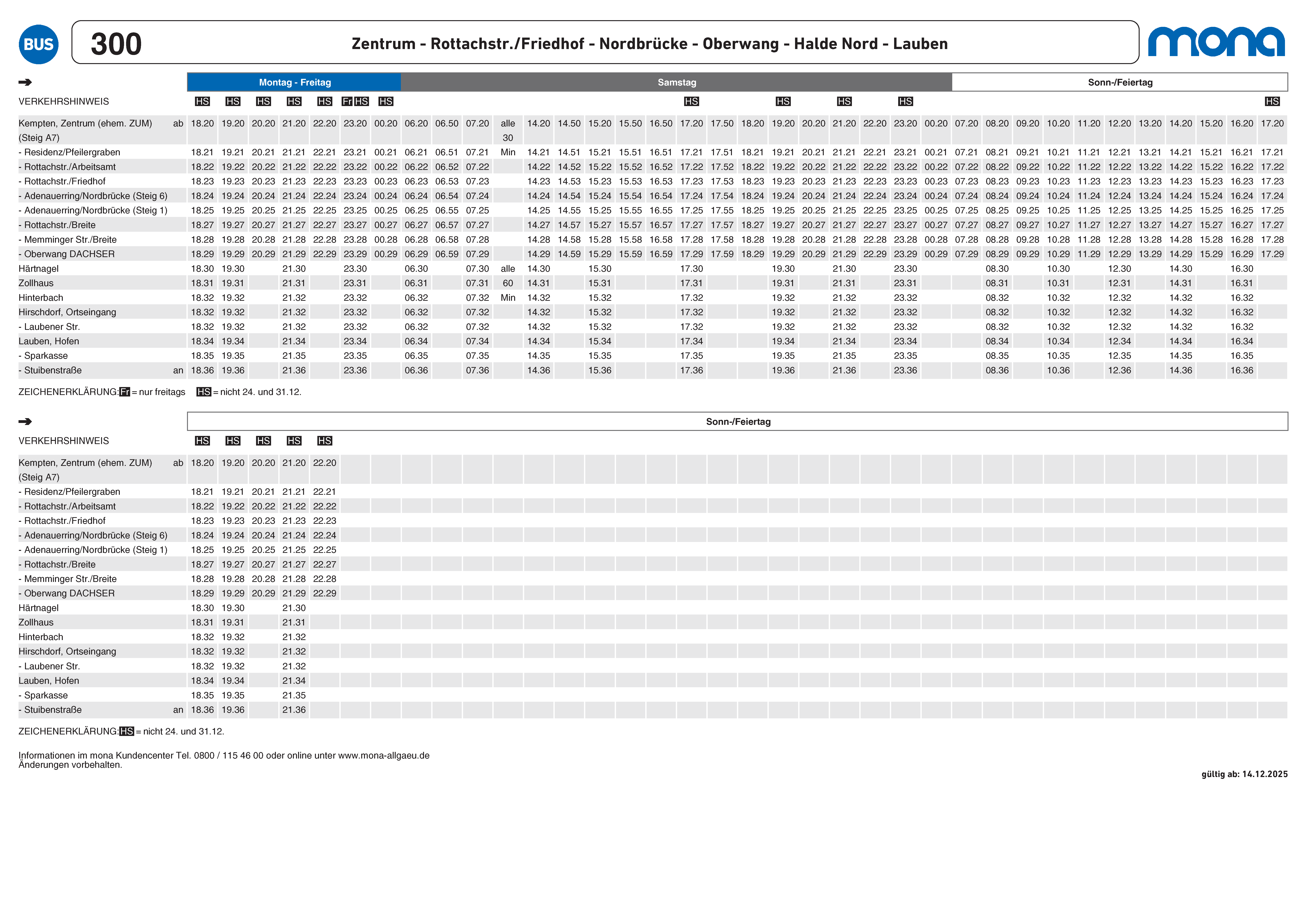Click the arrow icon beside Montag - Freitag

tap(25, 82)
